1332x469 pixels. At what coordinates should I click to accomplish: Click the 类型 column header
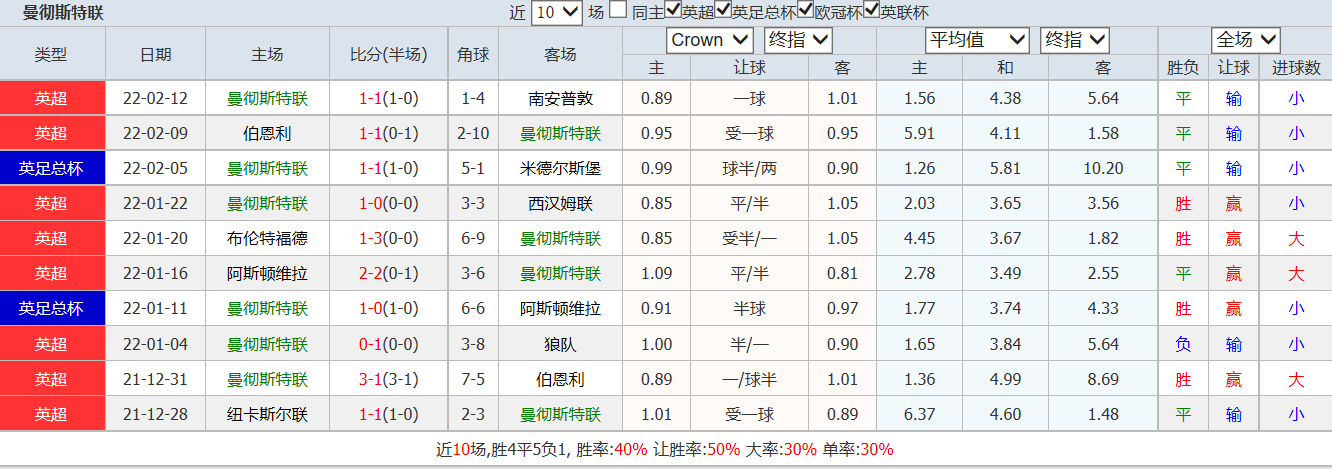click(51, 54)
